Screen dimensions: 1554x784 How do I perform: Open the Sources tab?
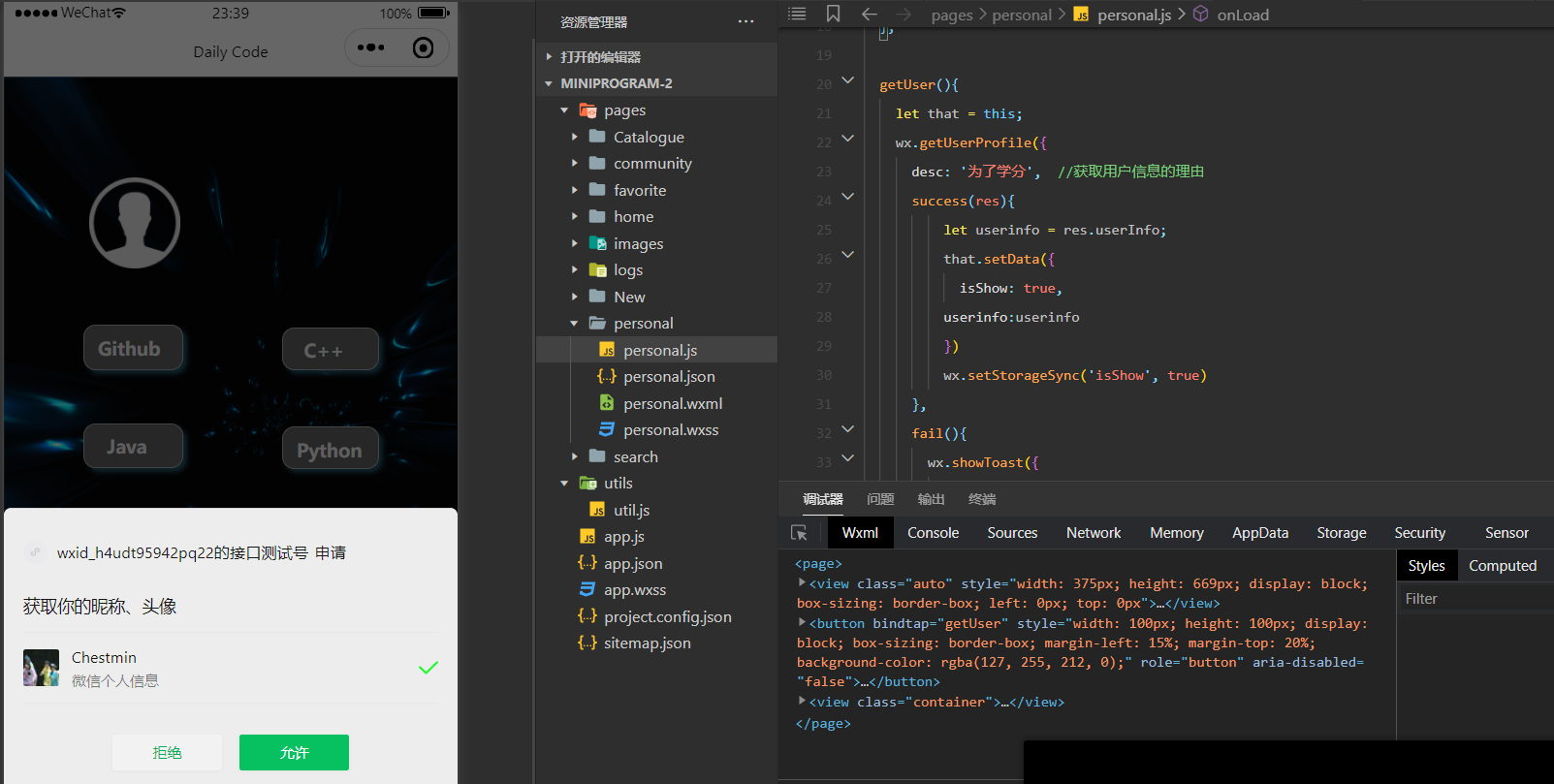coord(1012,533)
